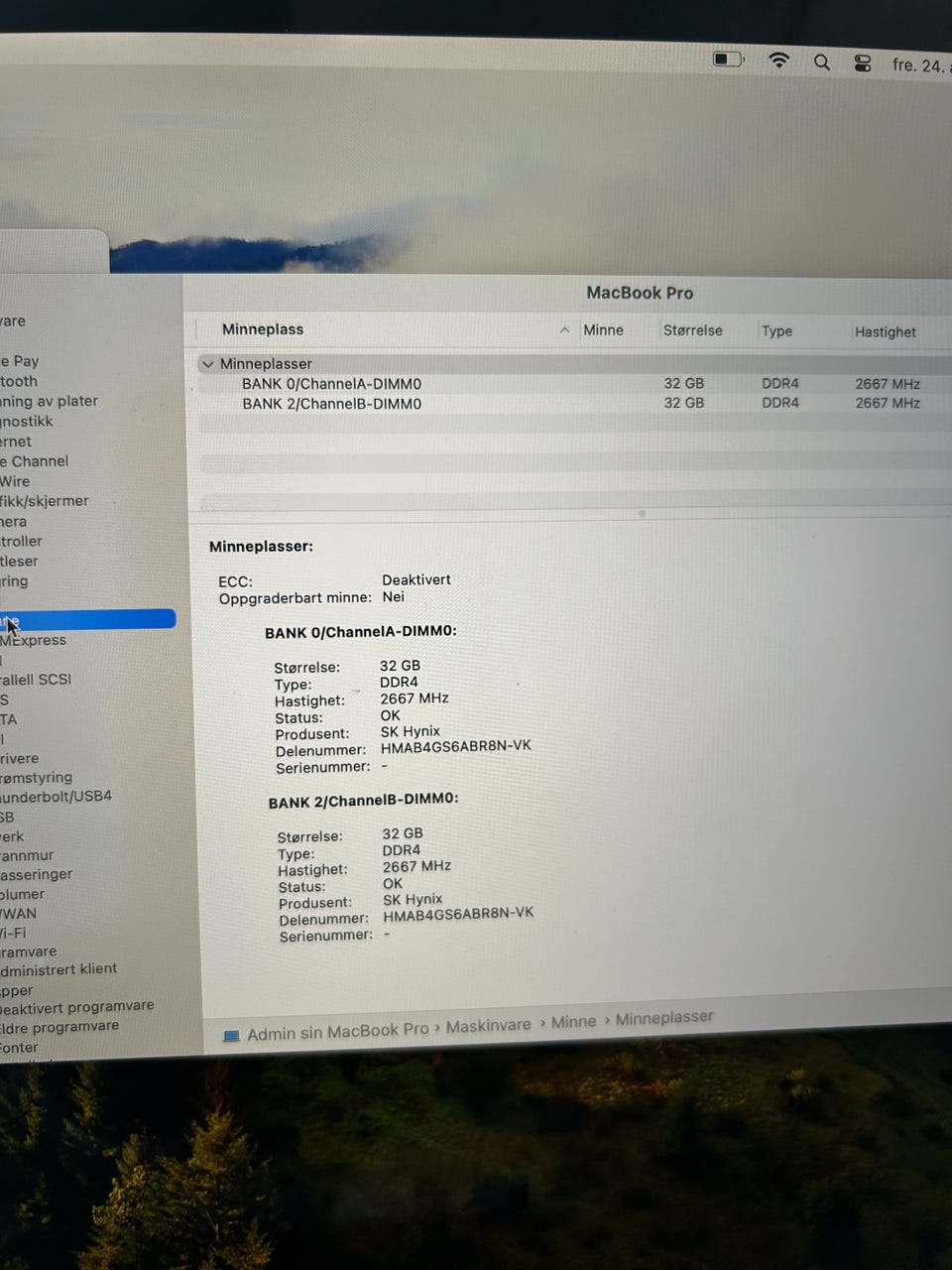Click DDR4 cell in BANK 2 row

click(780, 403)
